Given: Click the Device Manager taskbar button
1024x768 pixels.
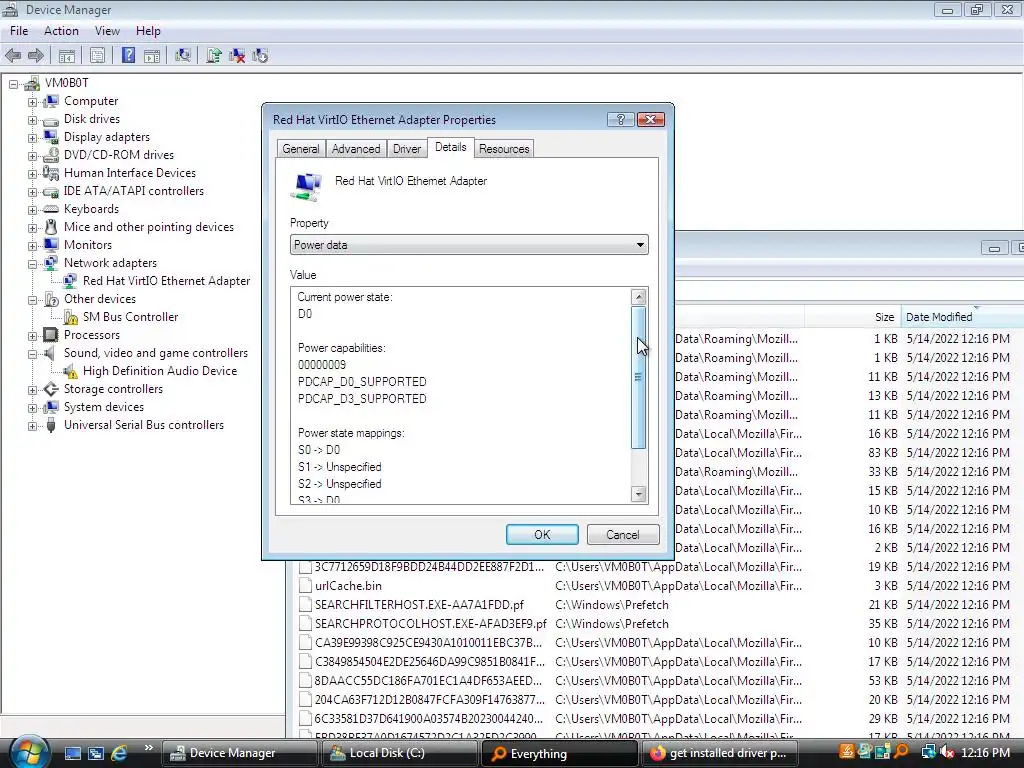Looking at the screenshot, I should (239, 753).
